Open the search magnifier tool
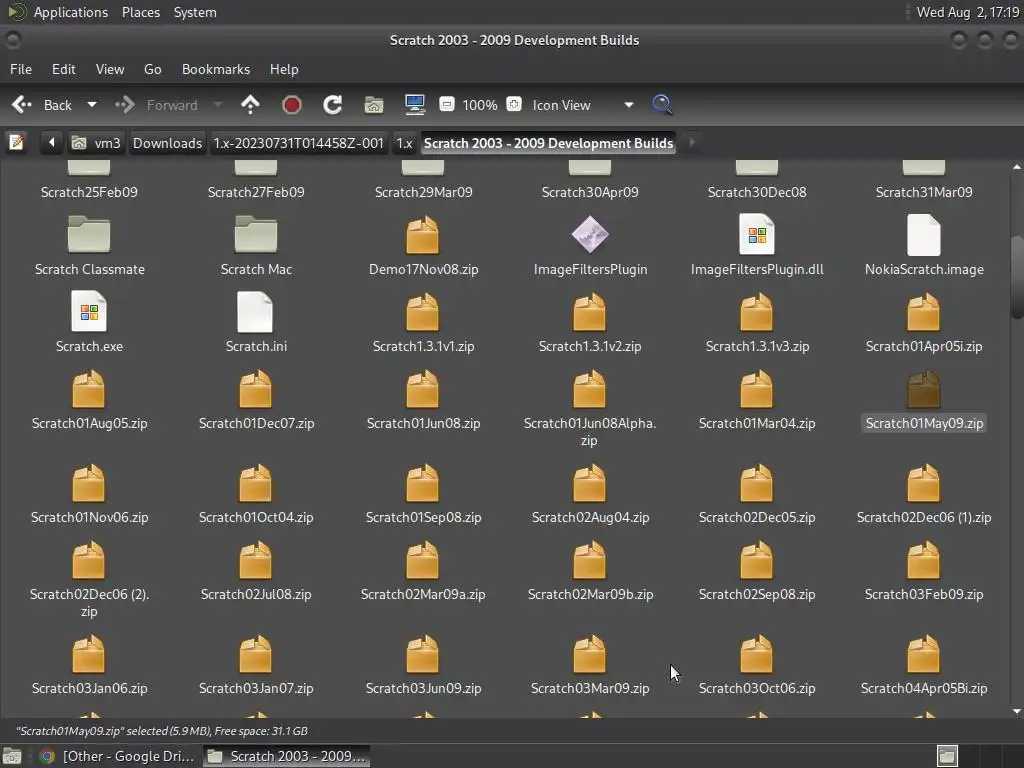Image resolution: width=1024 pixels, height=768 pixels. pyautogui.click(x=662, y=104)
